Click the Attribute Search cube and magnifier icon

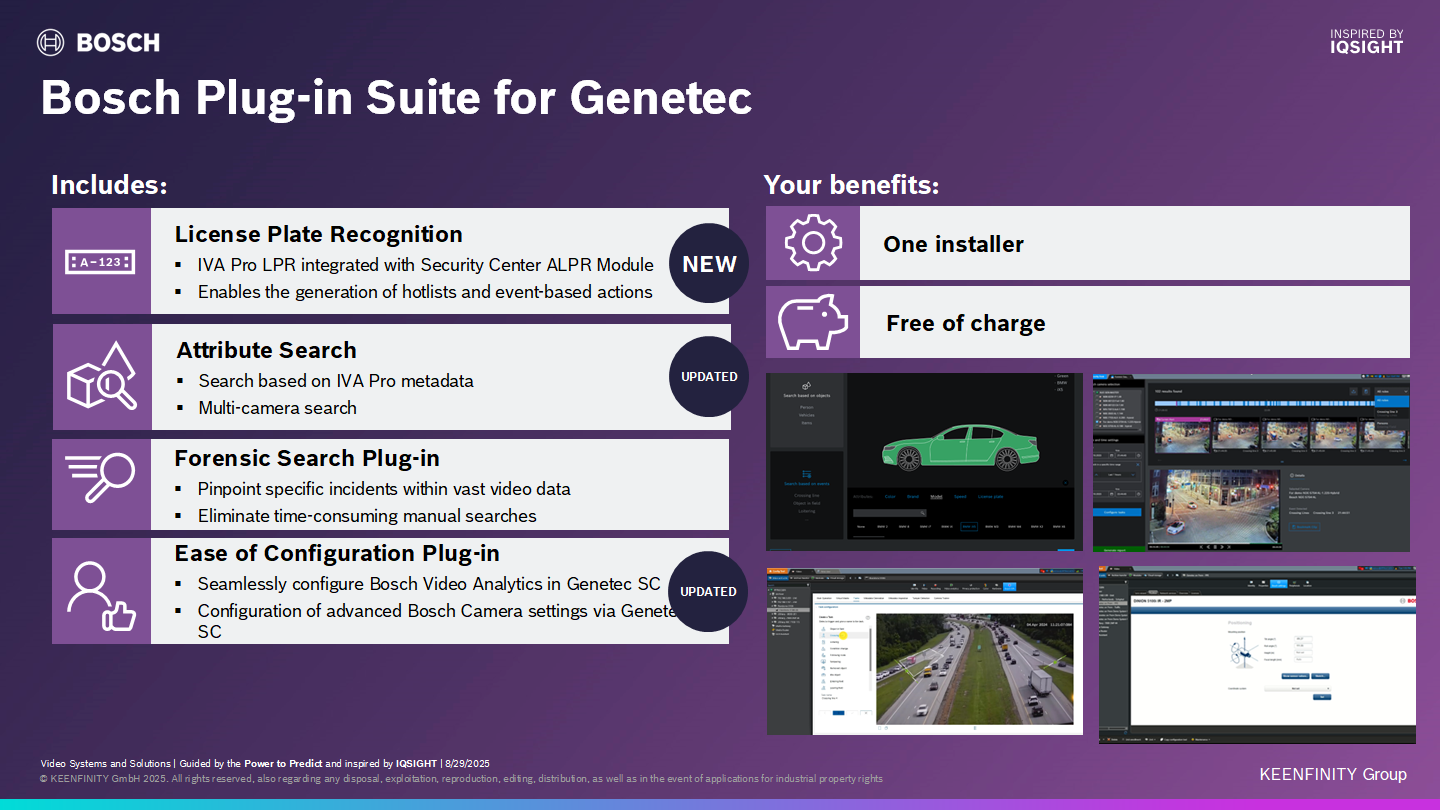[101, 376]
